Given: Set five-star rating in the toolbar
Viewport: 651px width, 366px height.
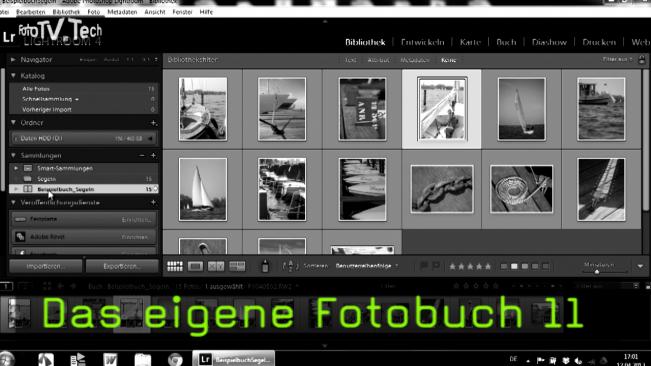Looking at the screenshot, I should 488,266.
